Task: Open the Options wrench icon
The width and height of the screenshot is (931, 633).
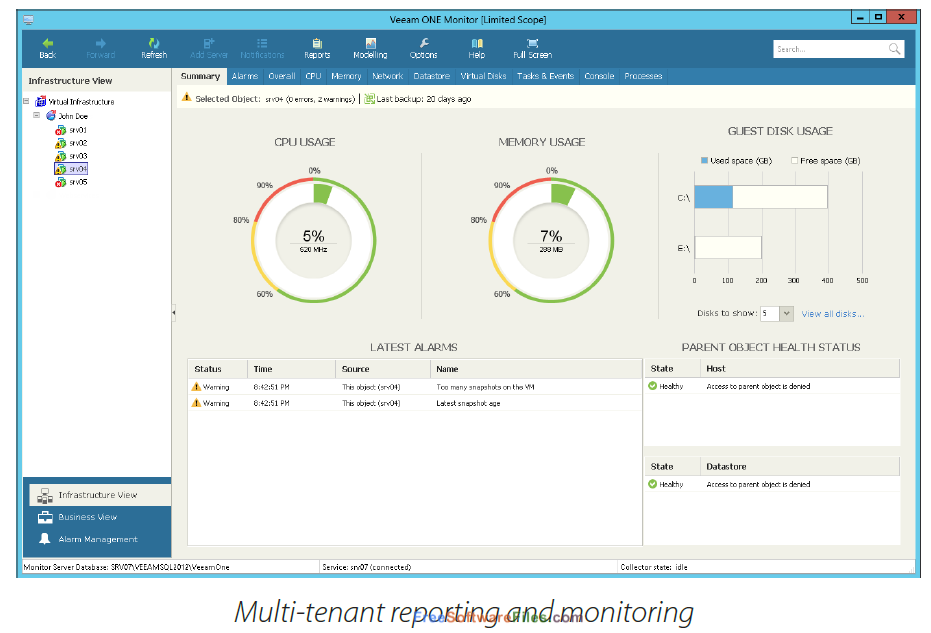Action: coord(424,43)
